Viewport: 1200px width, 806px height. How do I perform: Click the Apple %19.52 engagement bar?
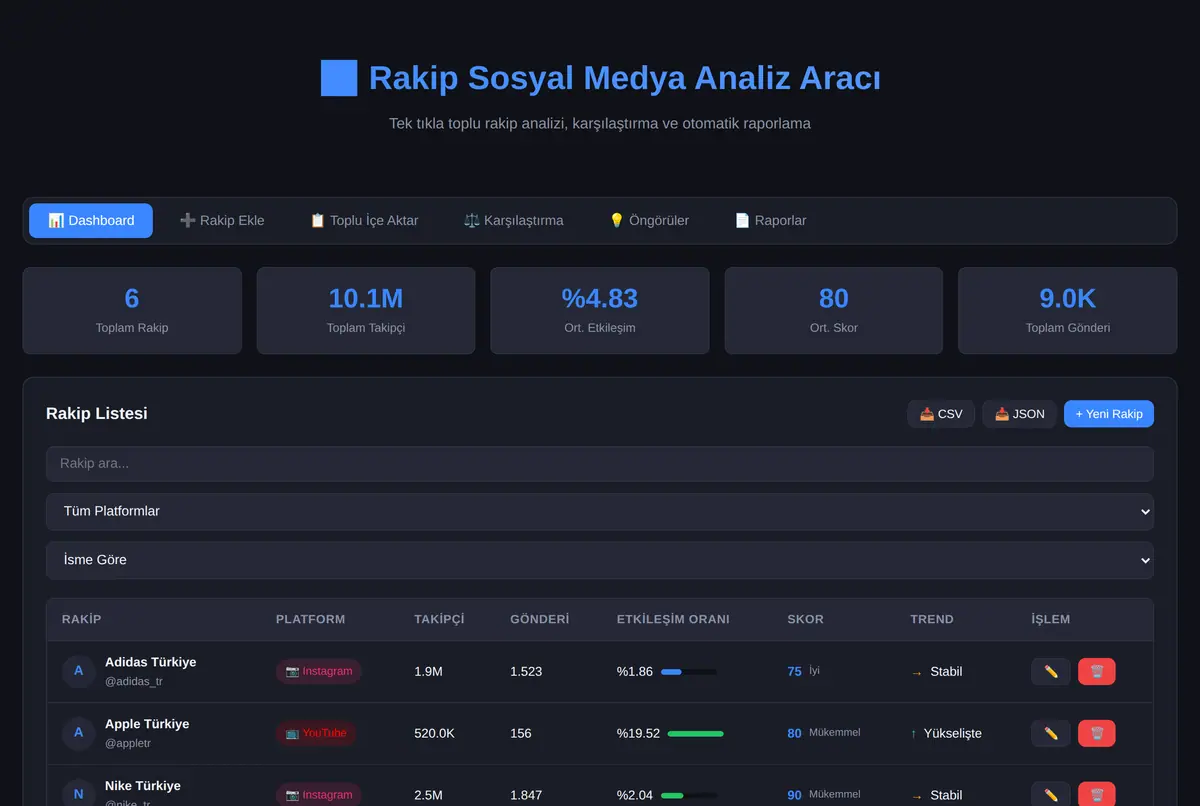point(695,733)
